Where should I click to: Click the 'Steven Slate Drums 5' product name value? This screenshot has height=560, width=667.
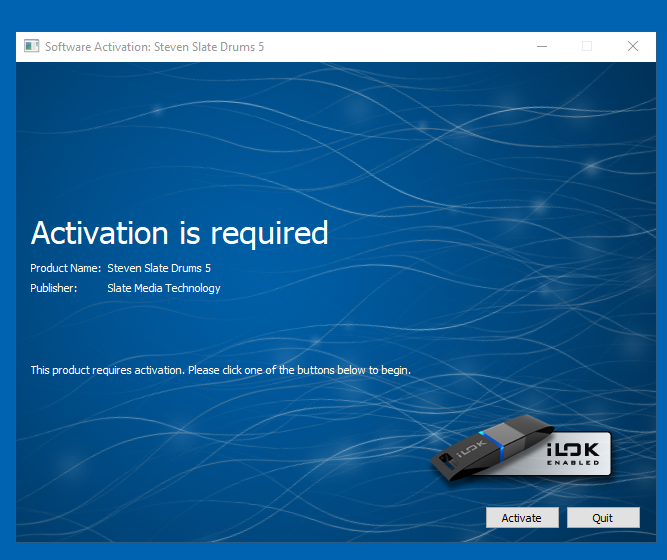pos(159,268)
